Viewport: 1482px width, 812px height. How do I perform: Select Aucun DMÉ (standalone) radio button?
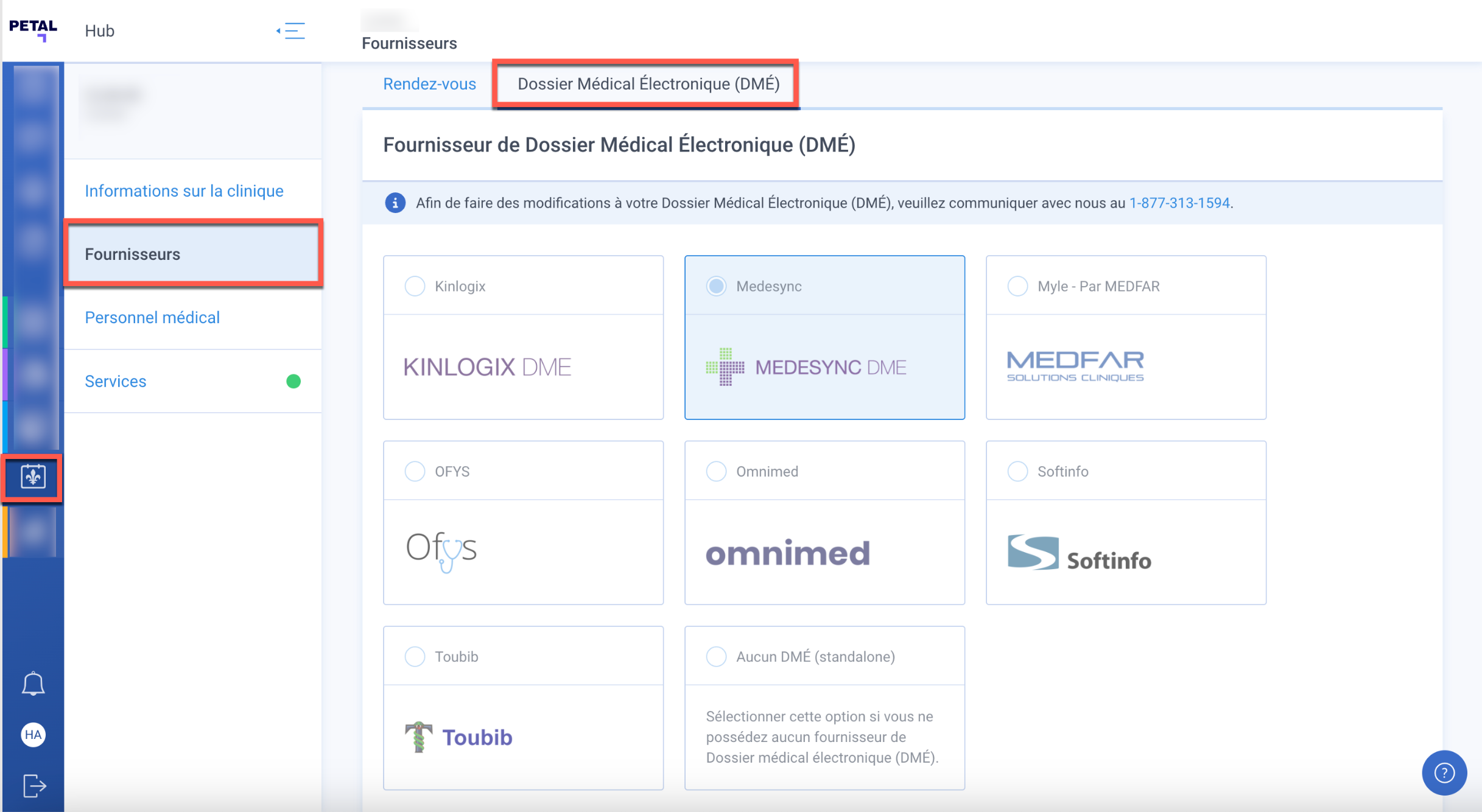(716, 656)
